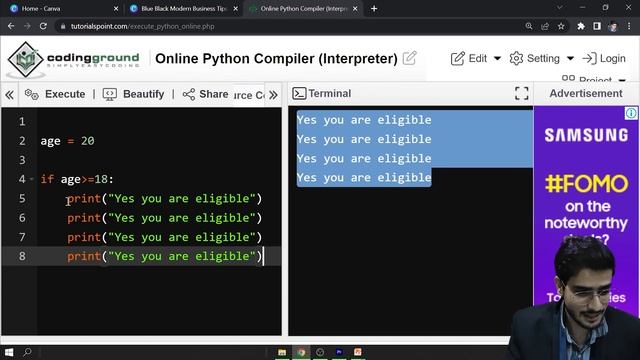Share the code via Share label
Screen dimensions: 640x360
[213, 94]
